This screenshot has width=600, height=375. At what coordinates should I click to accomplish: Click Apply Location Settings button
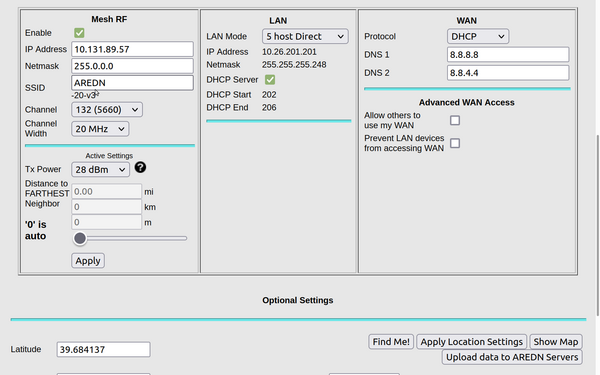coord(471,342)
